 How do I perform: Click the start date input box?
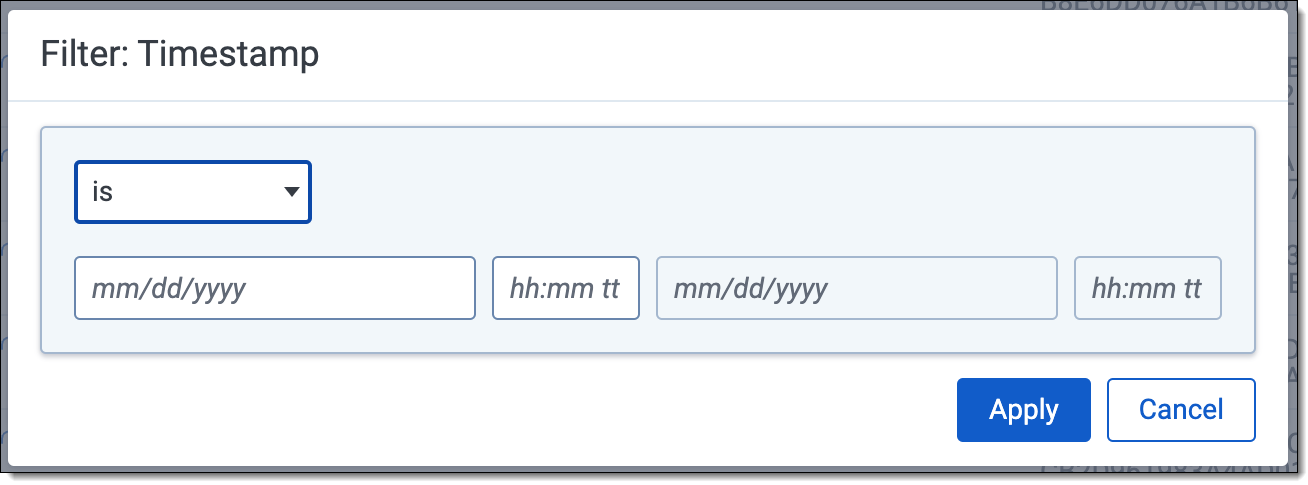pyautogui.click(x=275, y=289)
